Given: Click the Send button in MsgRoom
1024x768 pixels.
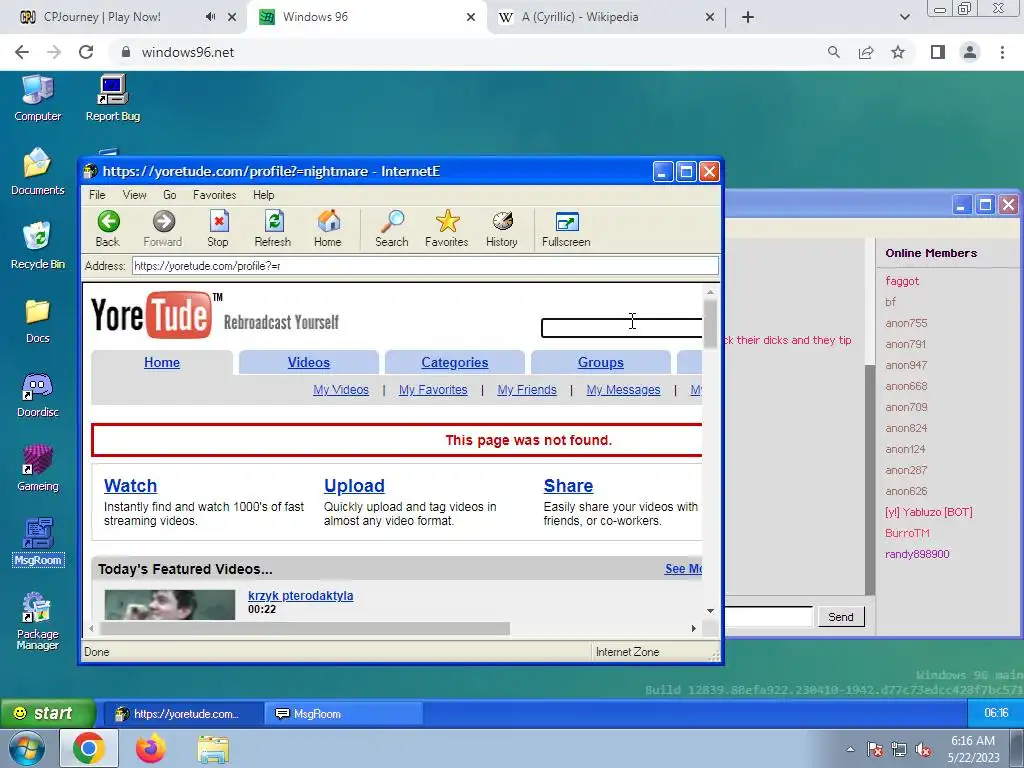Looking at the screenshot, I should coord(841,616).
